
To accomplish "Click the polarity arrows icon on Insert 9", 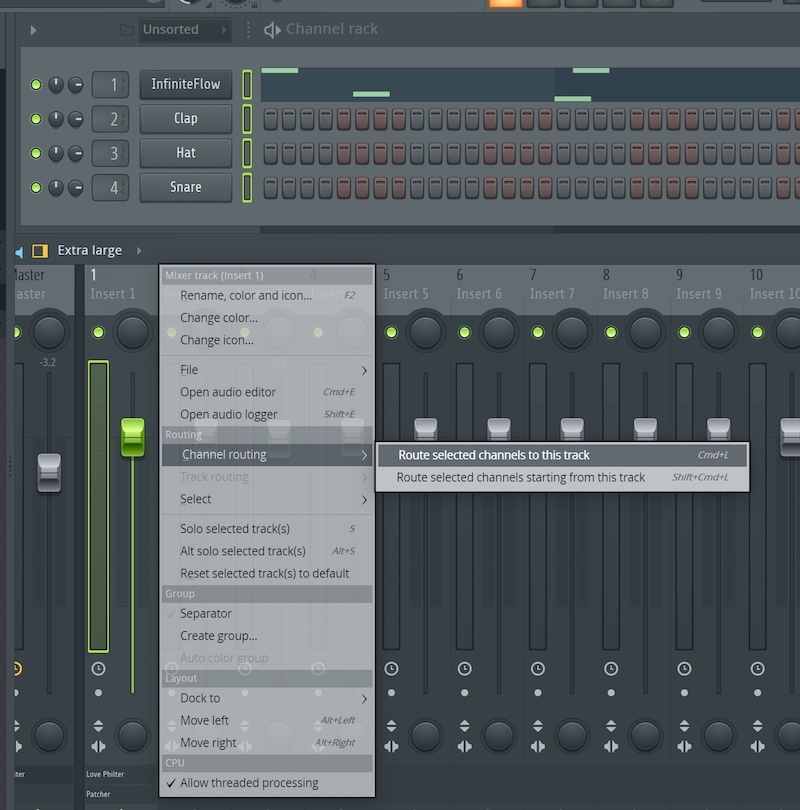I will pyautogui.click(x=683, y=727).
